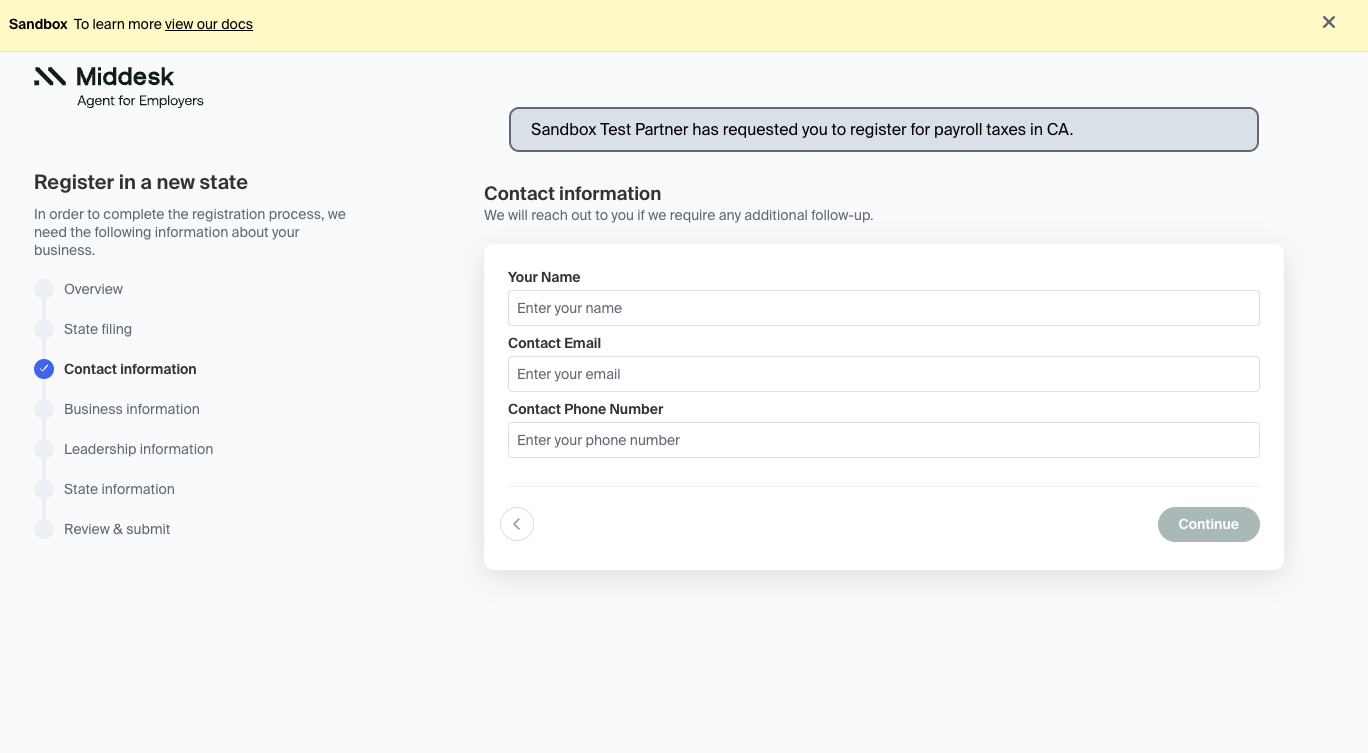This screenshot has width=1368, height=753.
Task: Click the Agent for Employers text
Action: pos(140,101)
